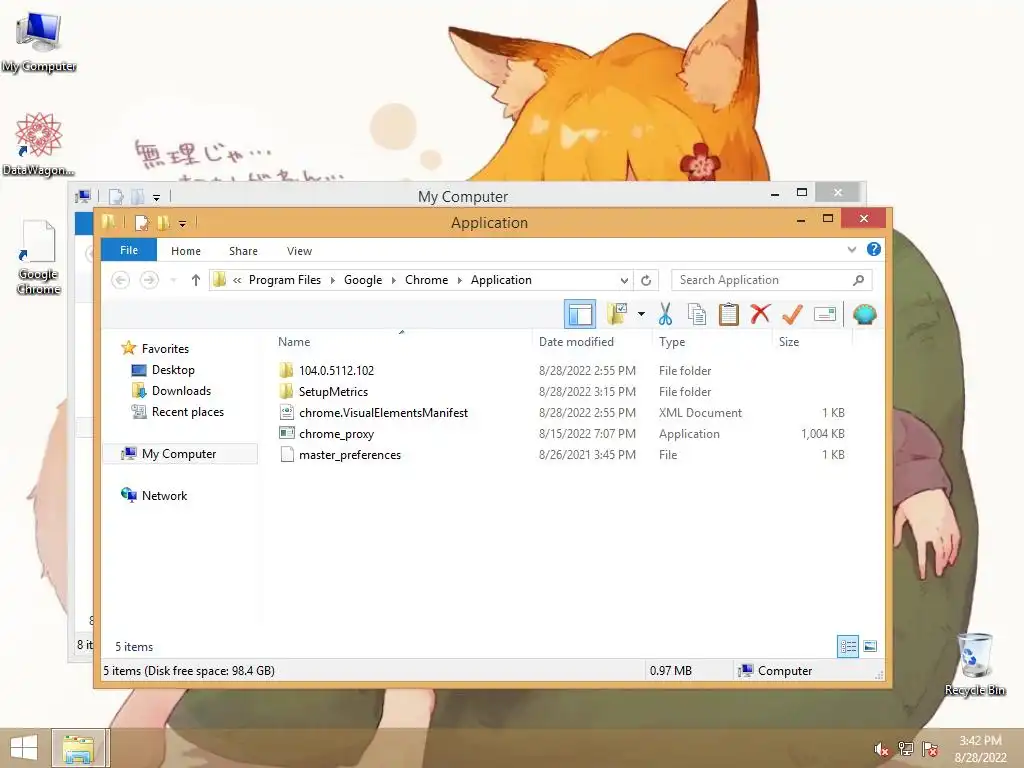This screenshot has width=1024, height=768.
Task: Open the View ribbon tab
Action: (x=299, y=251)
